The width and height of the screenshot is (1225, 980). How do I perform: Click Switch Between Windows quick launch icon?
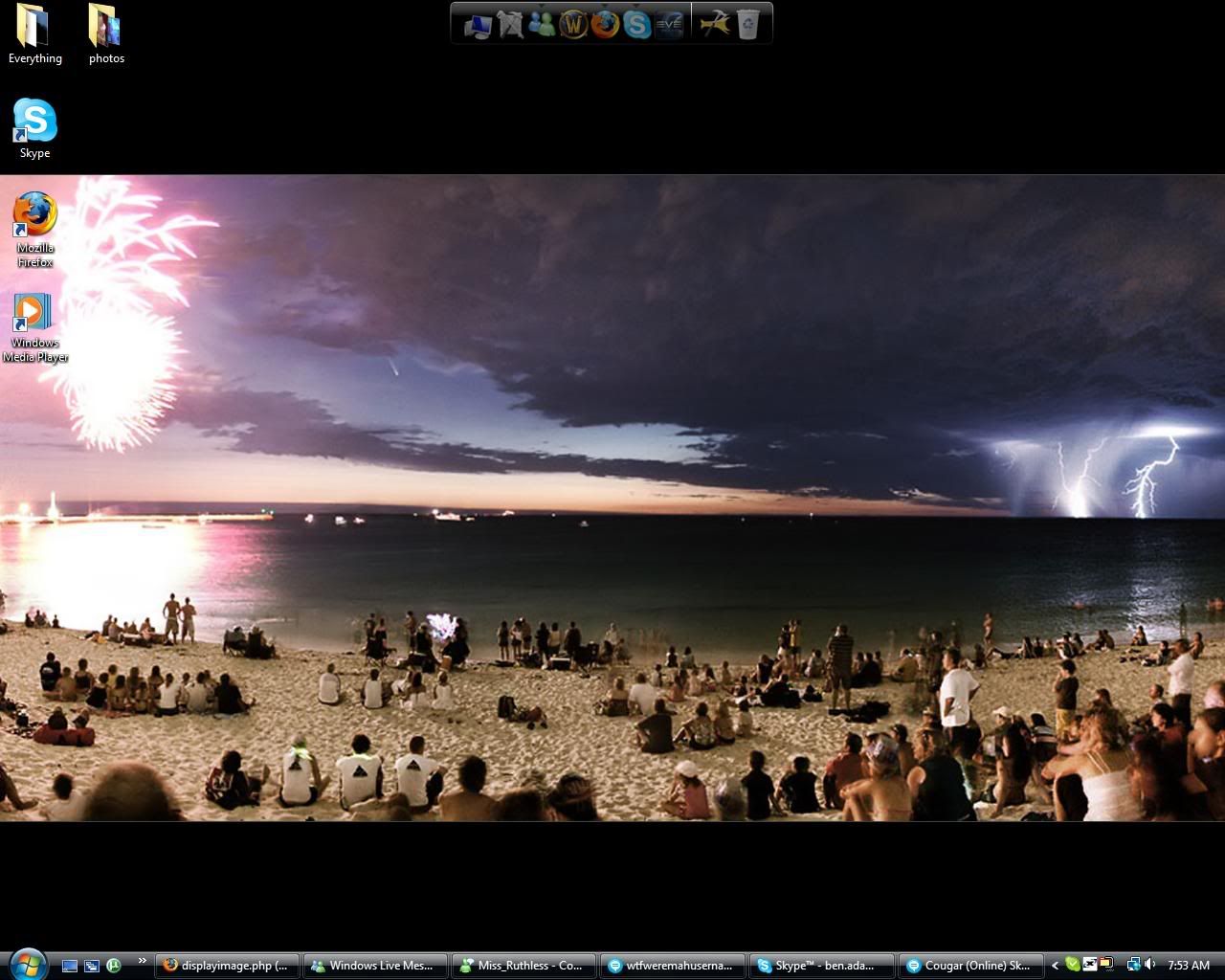pyautogui.click(x=92, y=966)
